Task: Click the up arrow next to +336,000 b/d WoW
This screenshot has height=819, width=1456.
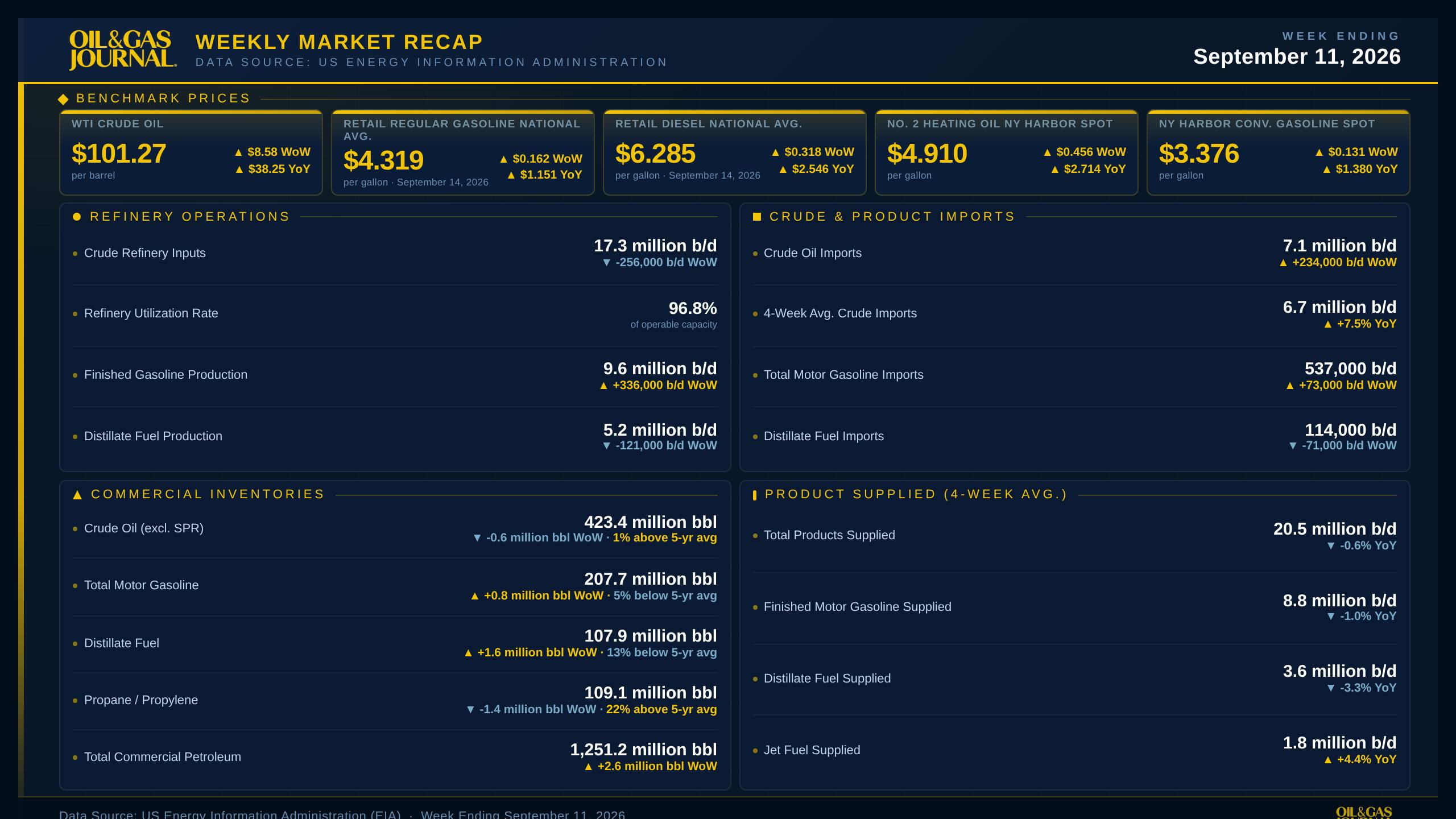Action: point(603,386)
